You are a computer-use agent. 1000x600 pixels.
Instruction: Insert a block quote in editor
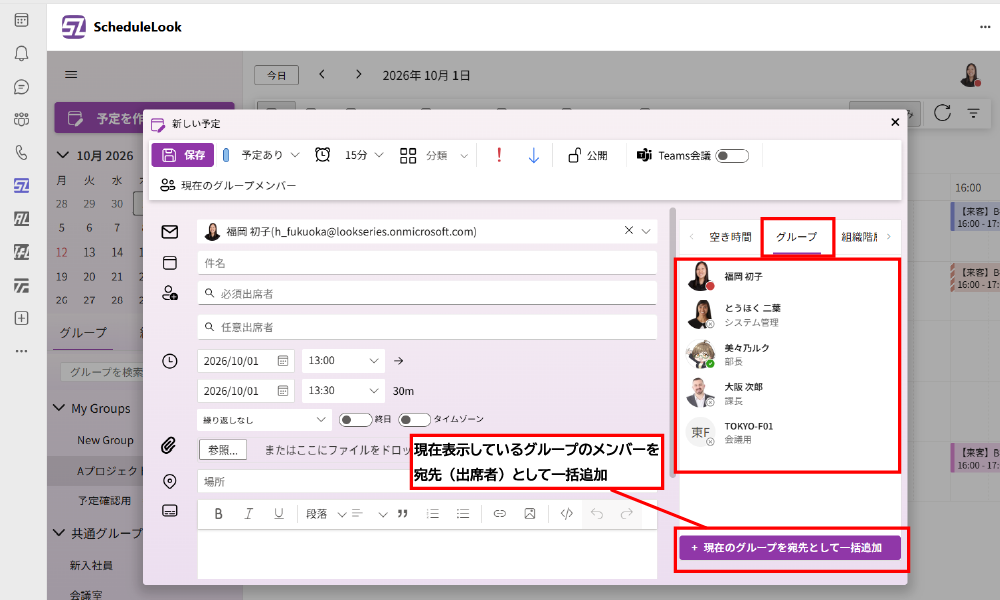pos(402,514)
